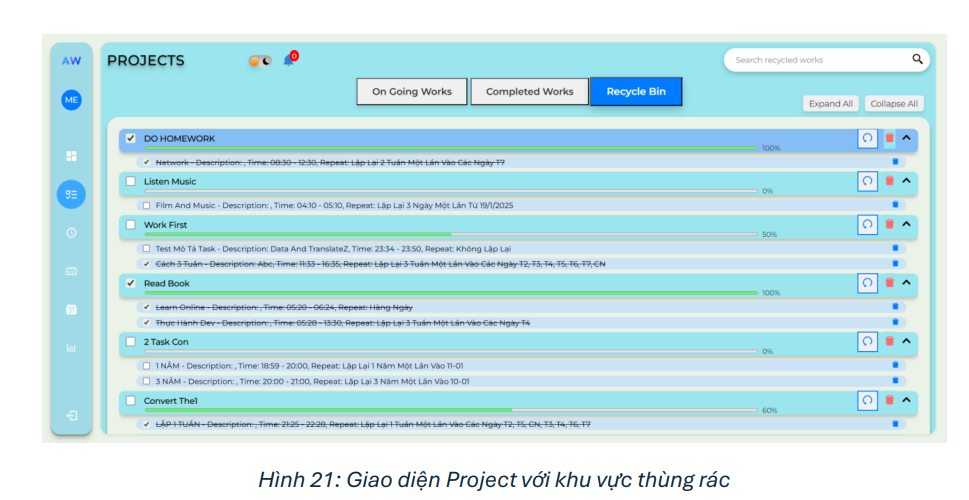Select the projects checklist icon in the sidebar

point(72,195)
